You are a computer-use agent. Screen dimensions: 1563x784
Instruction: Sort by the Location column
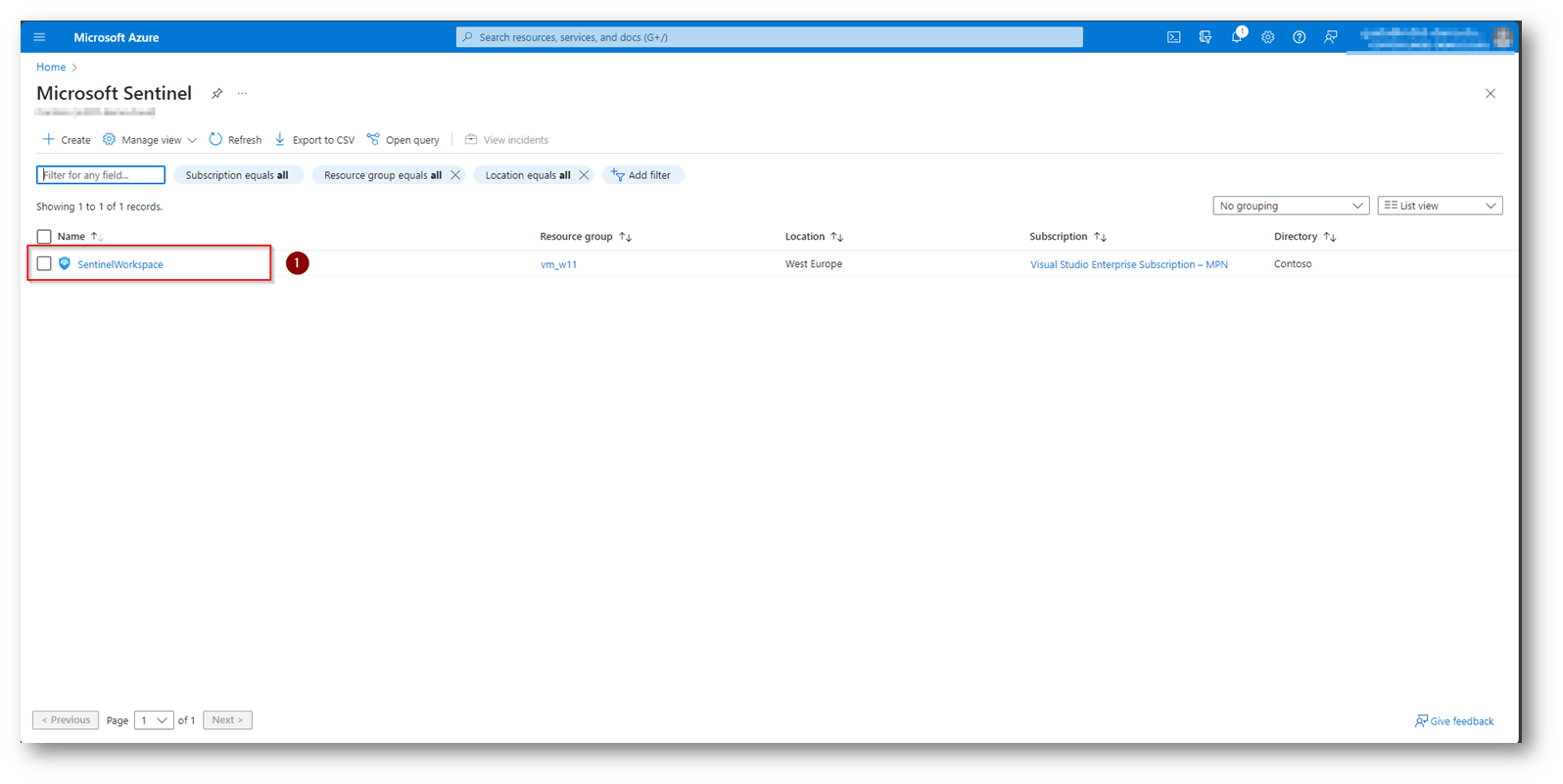(814, 237)
